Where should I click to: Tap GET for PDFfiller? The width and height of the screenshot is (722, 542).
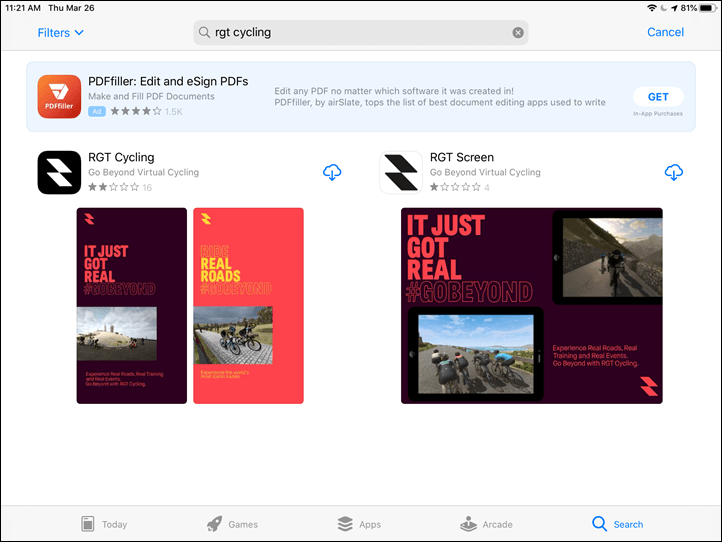(658, 97)
